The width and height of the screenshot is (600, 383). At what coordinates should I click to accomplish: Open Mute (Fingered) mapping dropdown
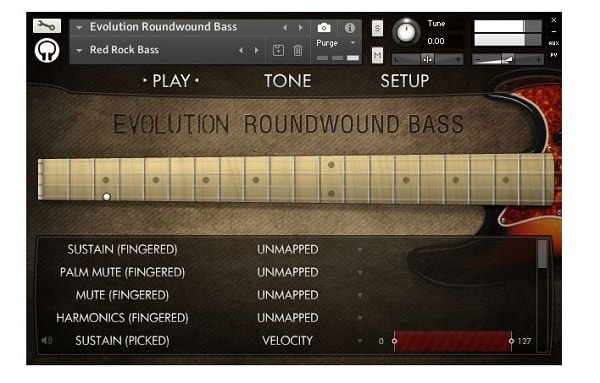point(360,295)
